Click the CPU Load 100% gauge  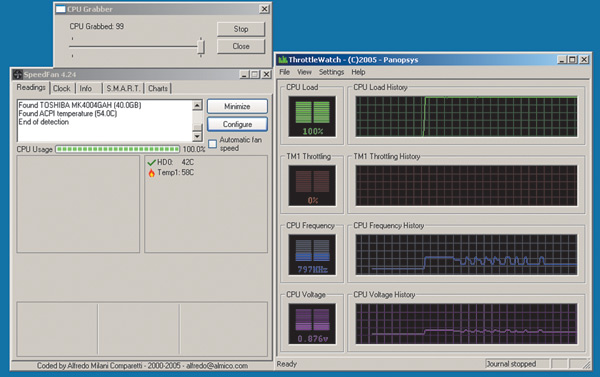pyautogui.click(x=312, y=117)
